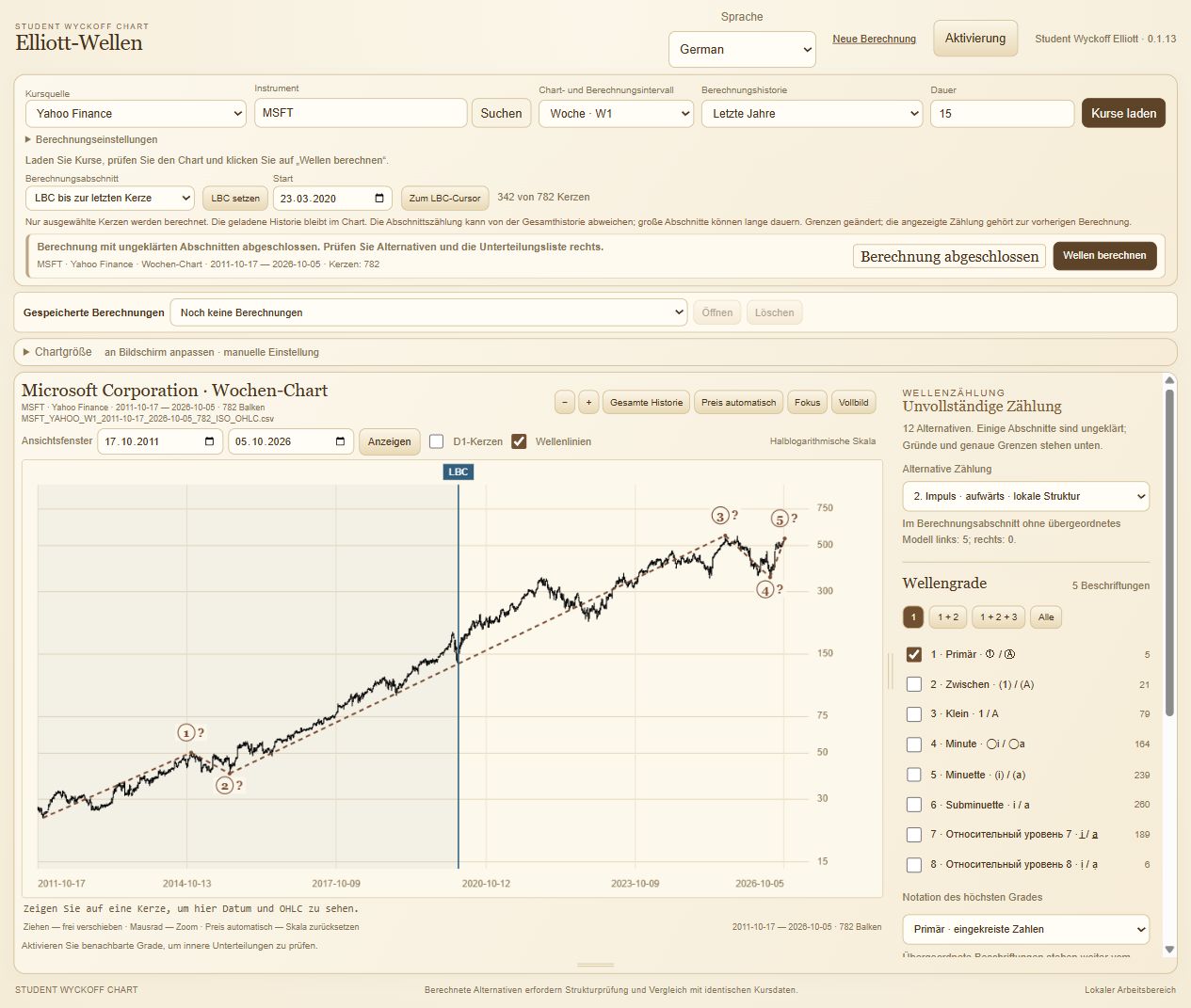Screen dimensions: 1191x1008
Task: Click the Kurse laden button
Action: [x=1123, y=114]
